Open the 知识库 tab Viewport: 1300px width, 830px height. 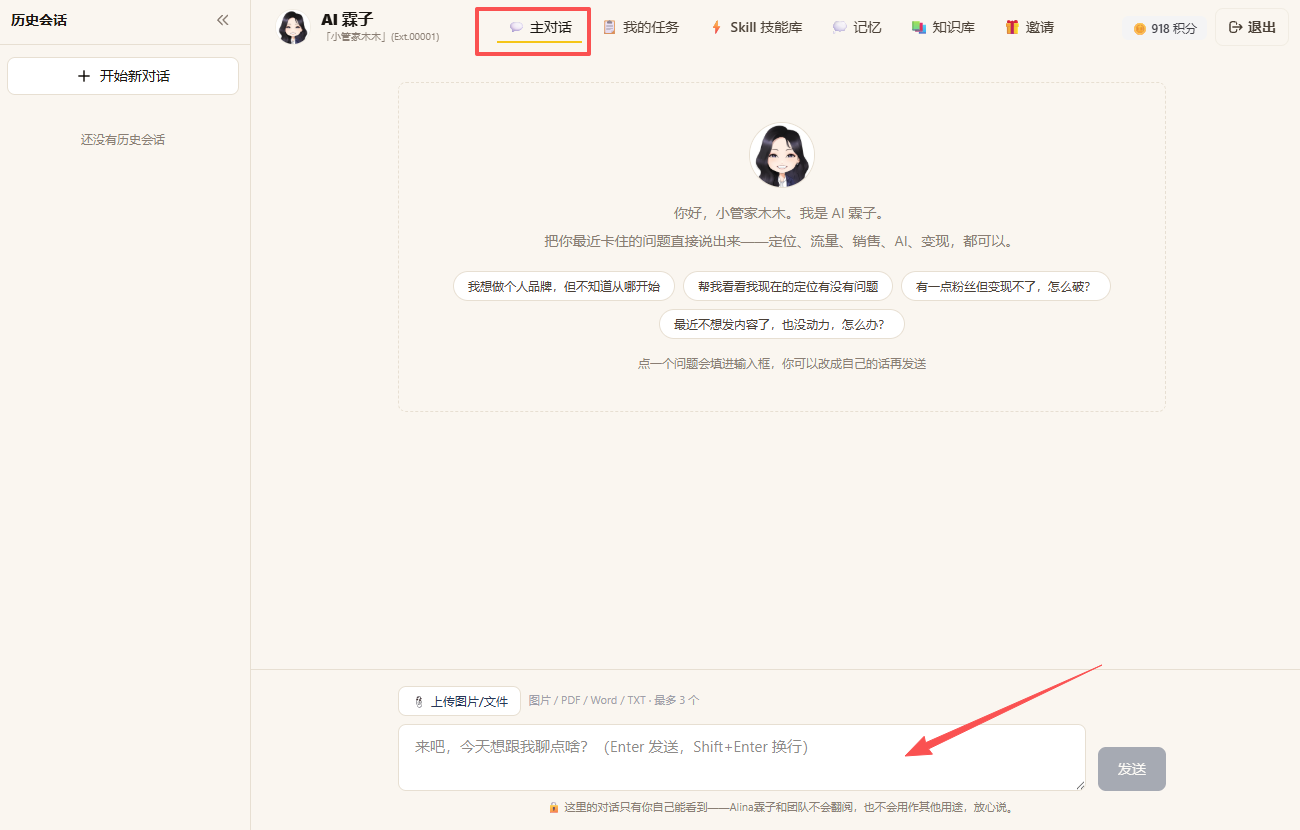[943, 28]
